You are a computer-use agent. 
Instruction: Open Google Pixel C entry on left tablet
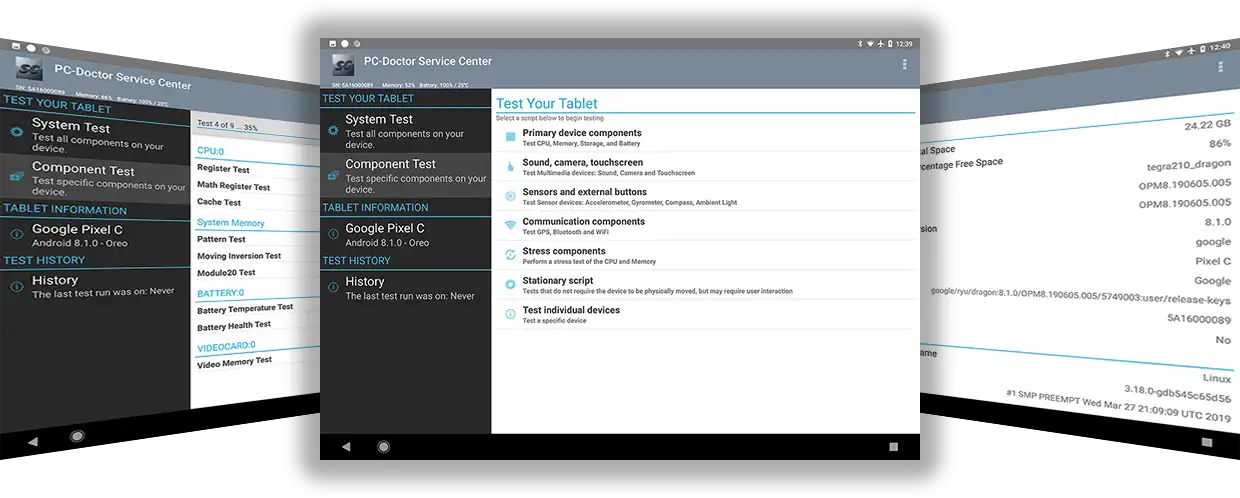[95, 235]
